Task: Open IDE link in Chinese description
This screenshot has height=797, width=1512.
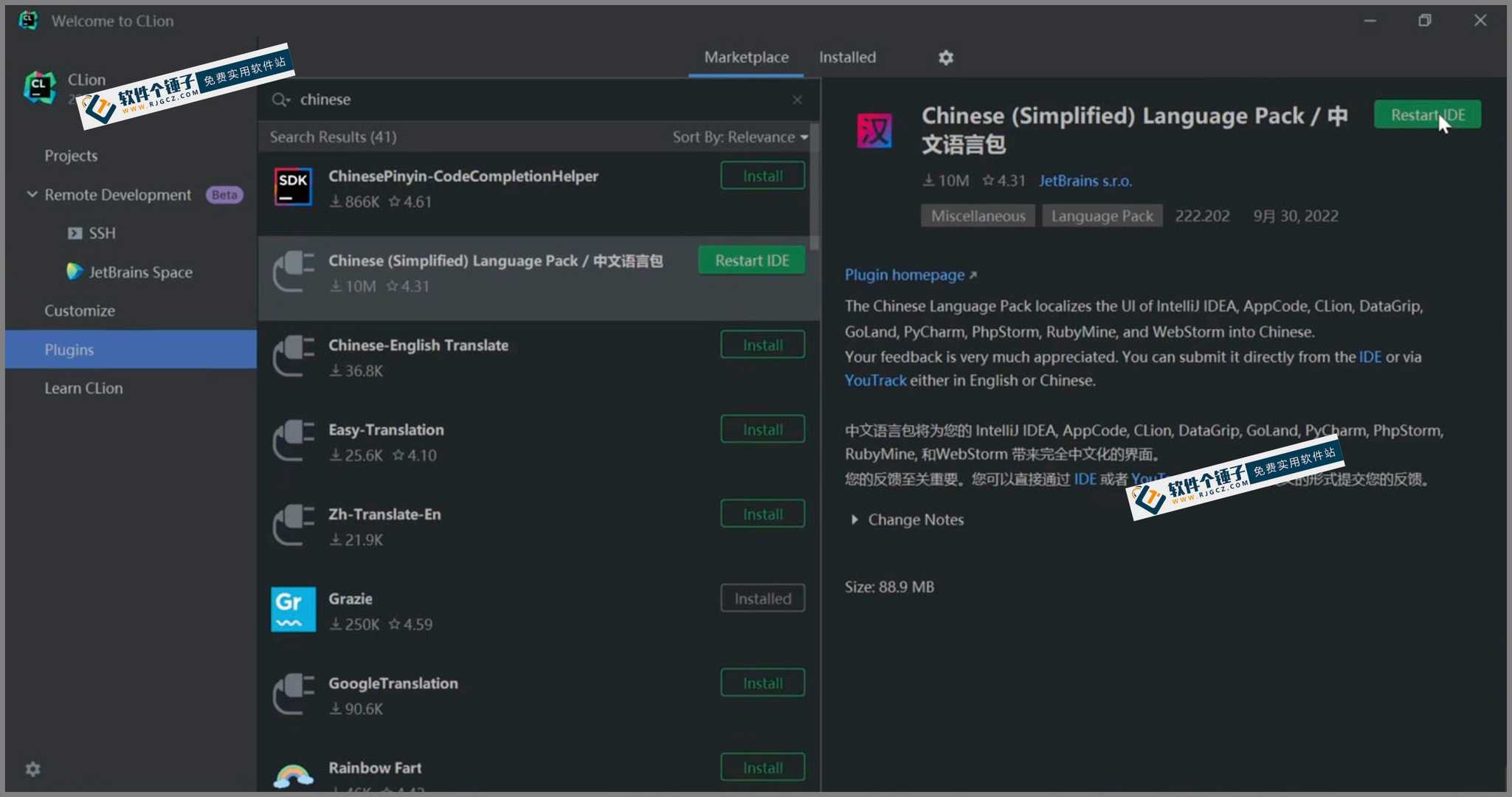Action: [1085, 479]
